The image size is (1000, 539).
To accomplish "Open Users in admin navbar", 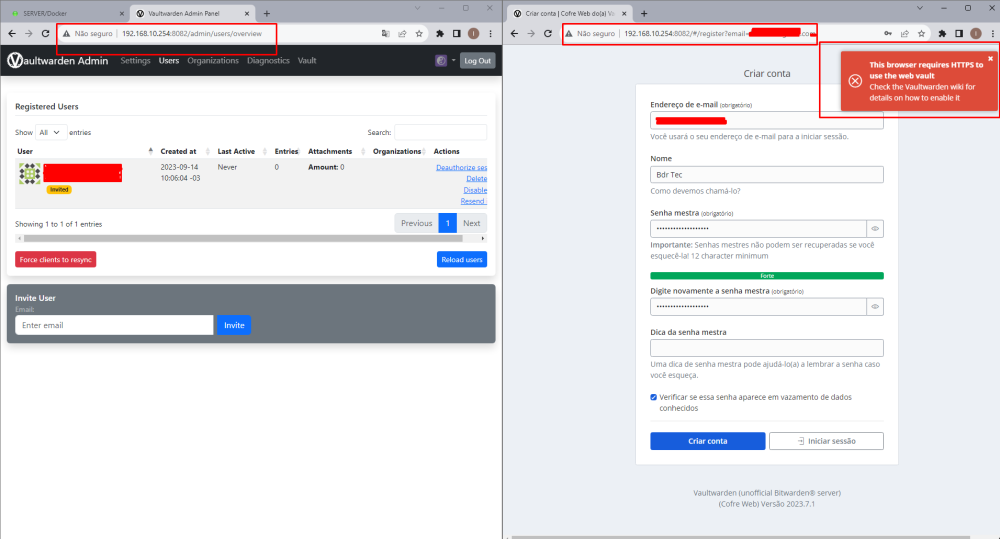I will pyautogui.click(x=169, y=61).
